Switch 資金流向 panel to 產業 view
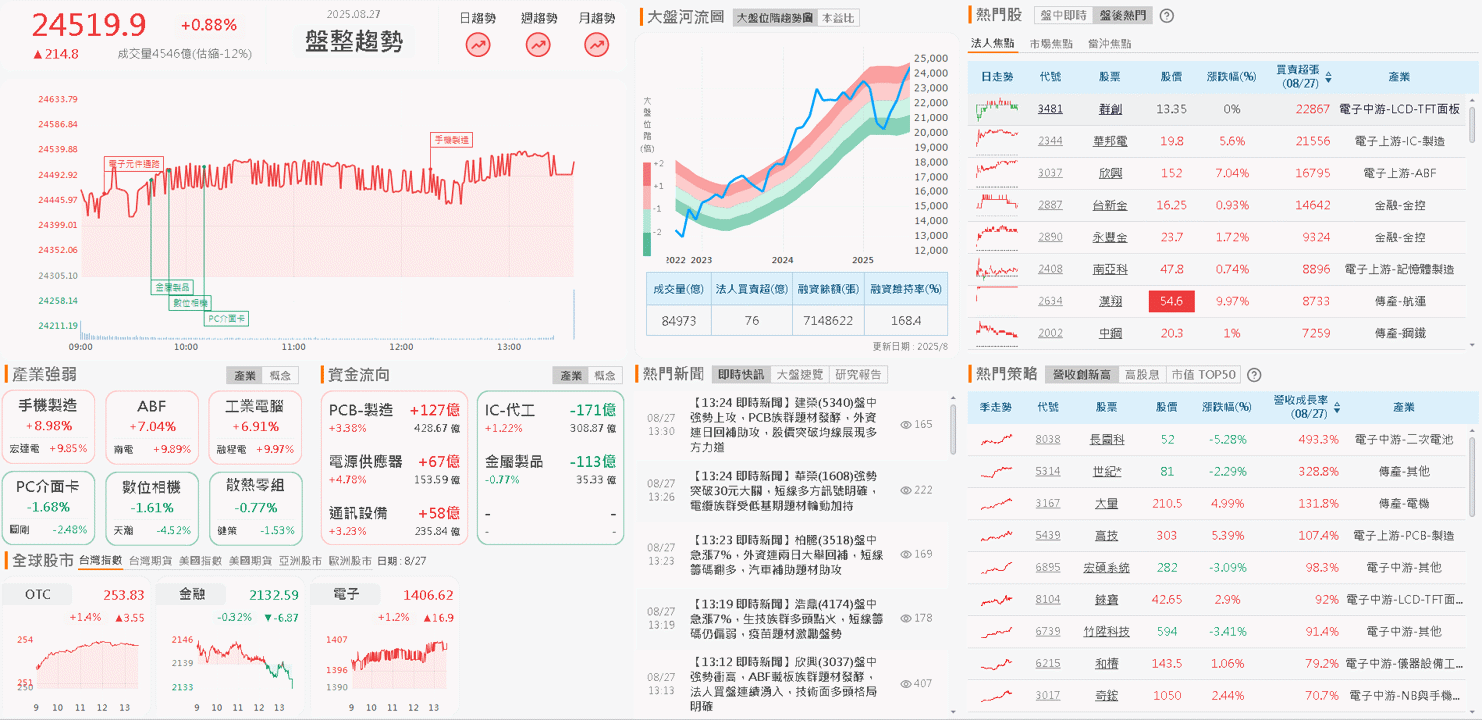Screen dimensions: 1482x720 [570, 375]
